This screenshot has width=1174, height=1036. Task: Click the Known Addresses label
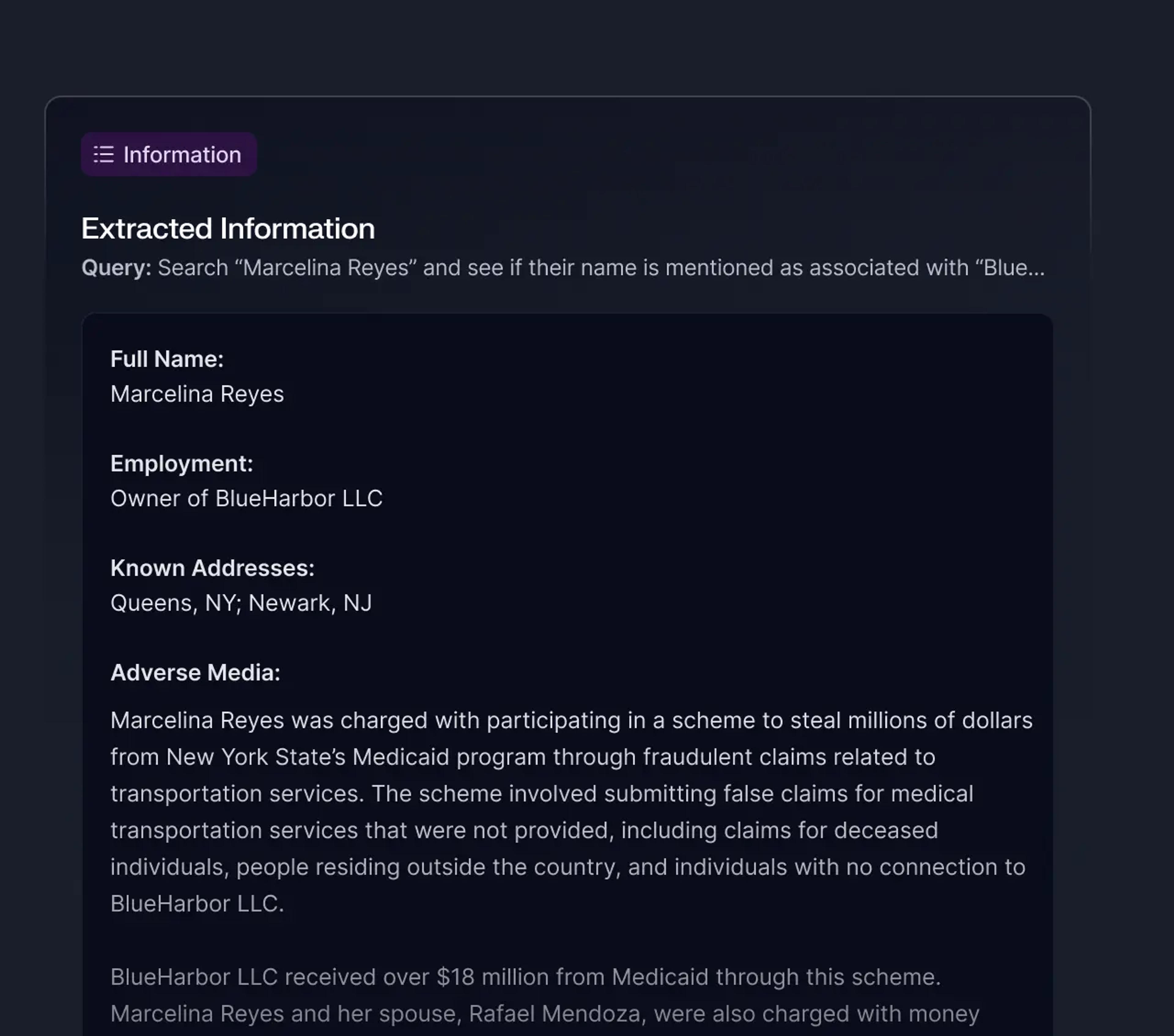click(x=212, y=568)
